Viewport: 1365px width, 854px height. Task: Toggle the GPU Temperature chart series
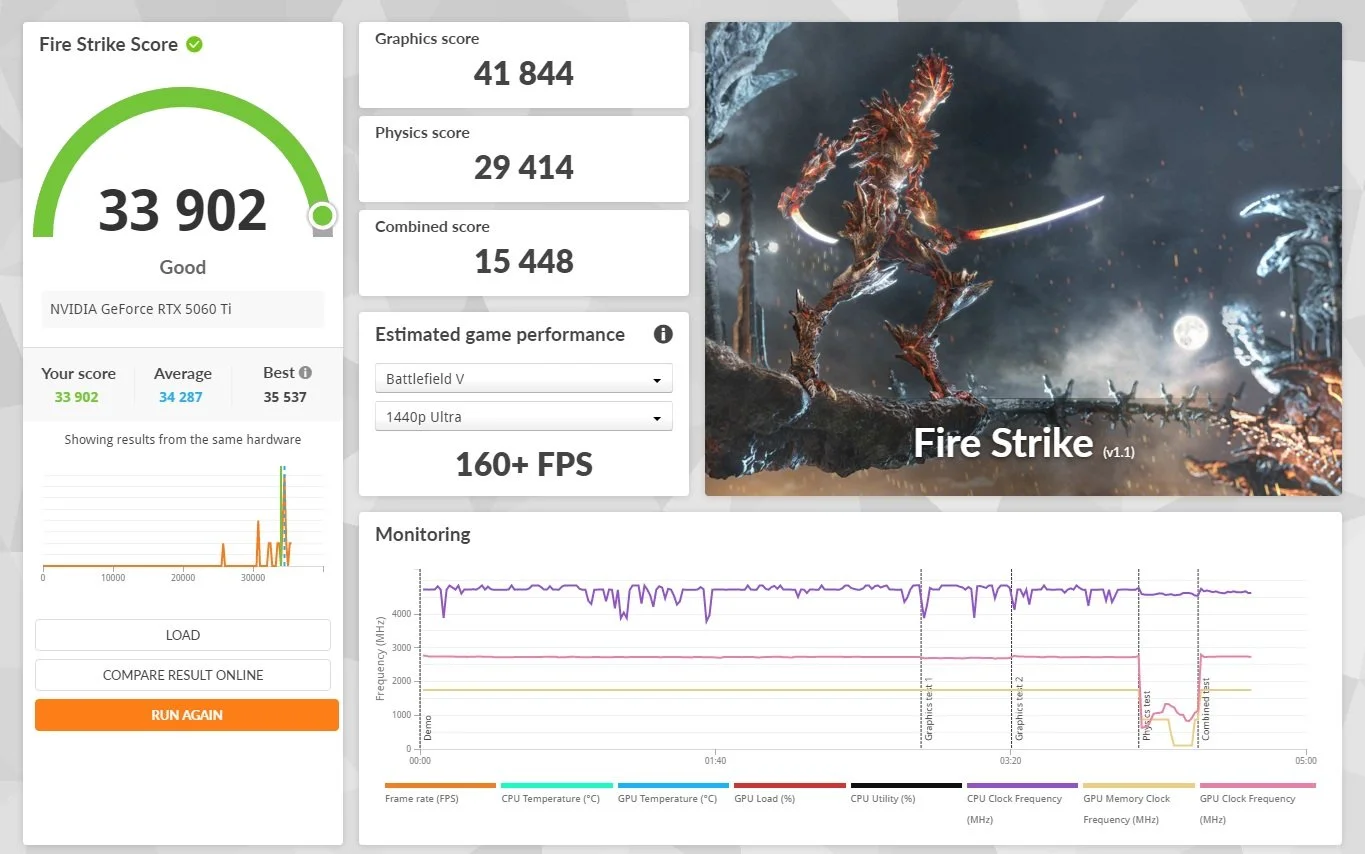point(672,786)
